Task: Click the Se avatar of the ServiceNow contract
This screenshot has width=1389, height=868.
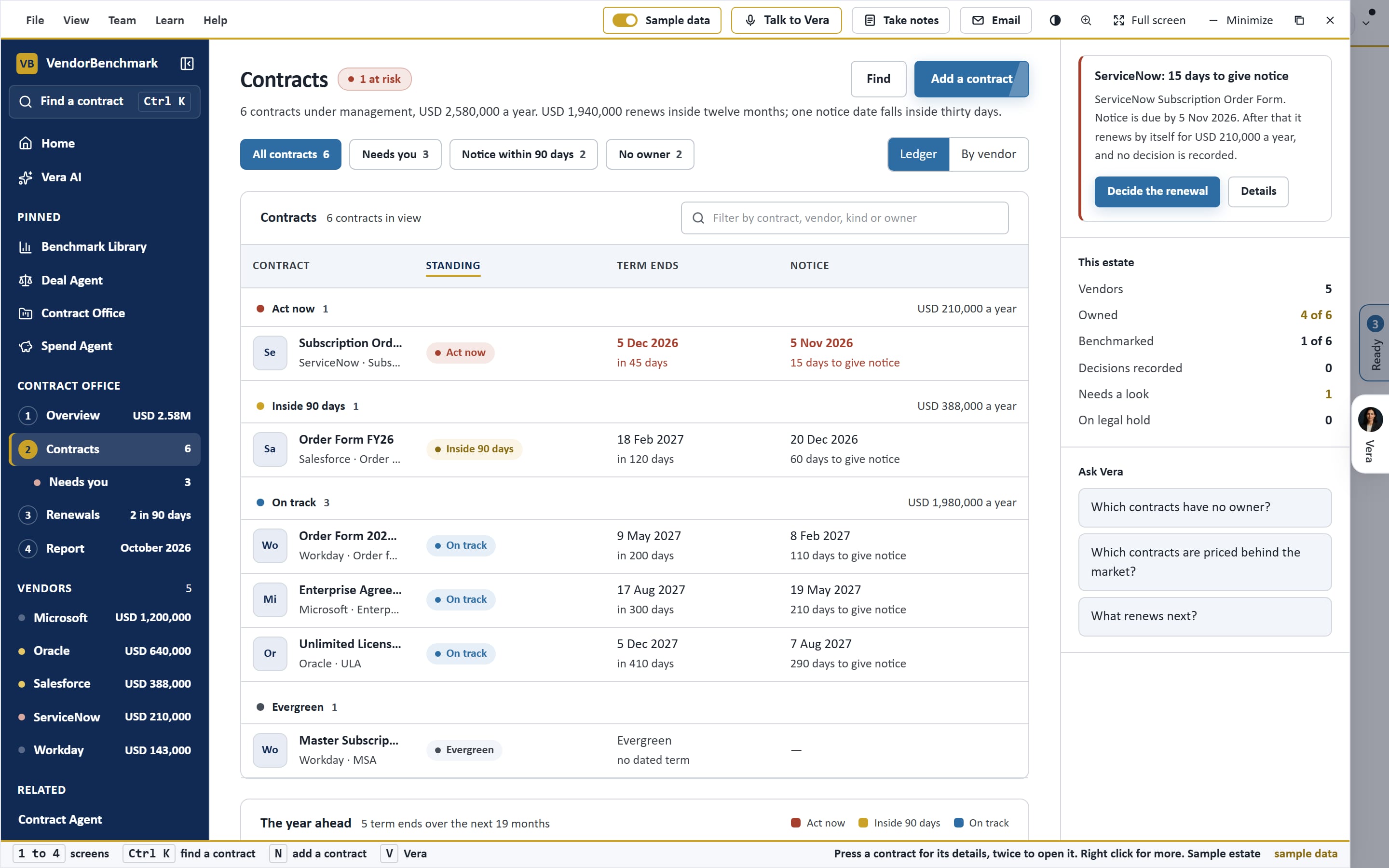Action: point(270,353)
